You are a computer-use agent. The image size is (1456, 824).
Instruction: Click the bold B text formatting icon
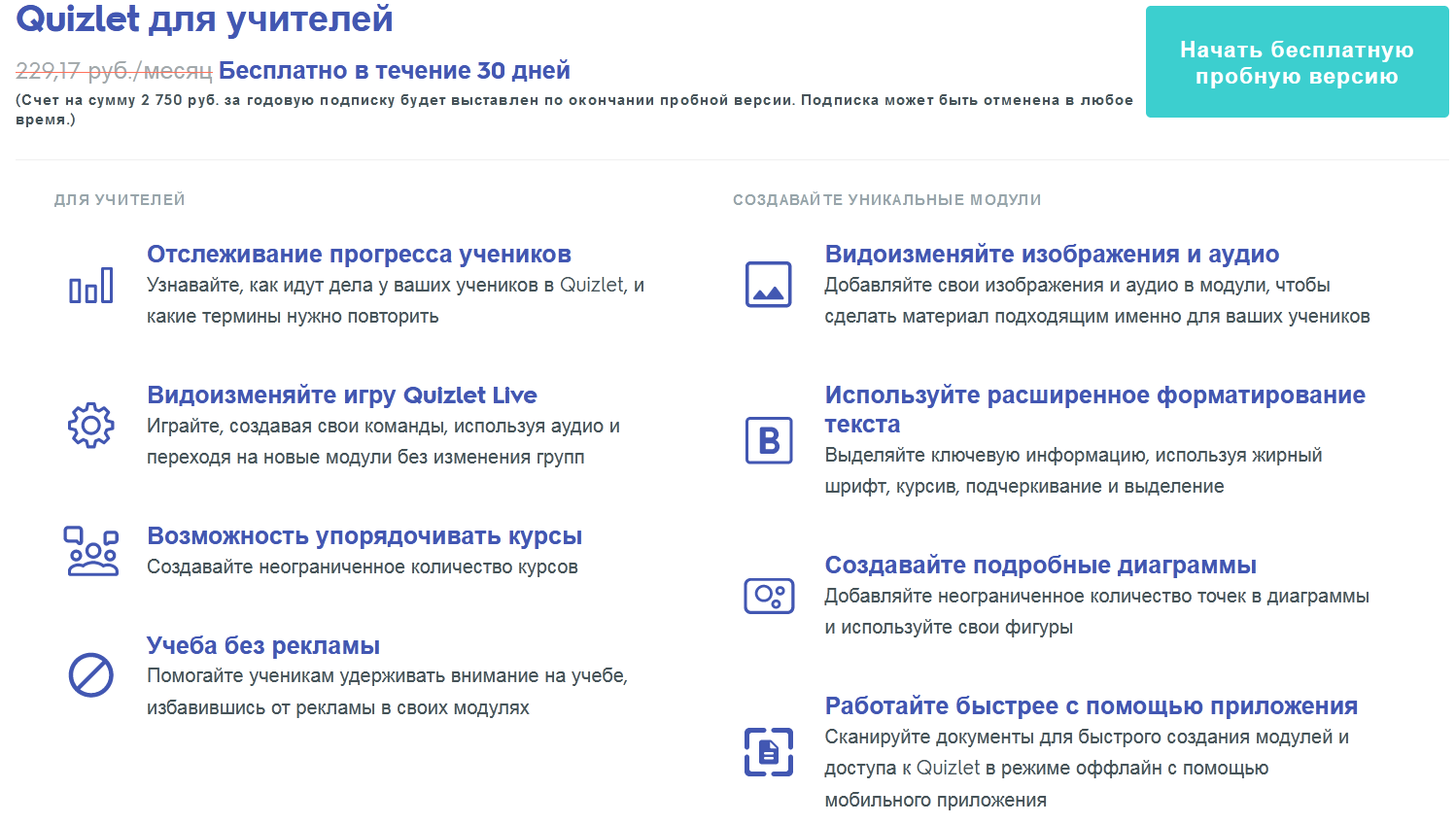point(769,440)
